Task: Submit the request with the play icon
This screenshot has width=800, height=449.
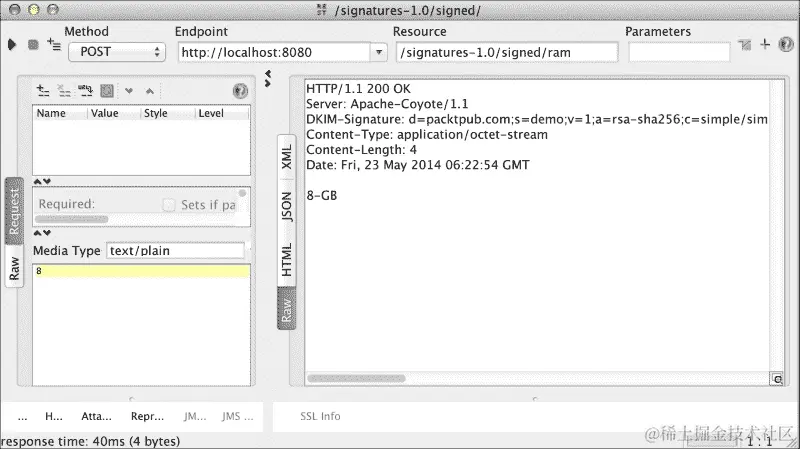Action: tap(12, 45)
